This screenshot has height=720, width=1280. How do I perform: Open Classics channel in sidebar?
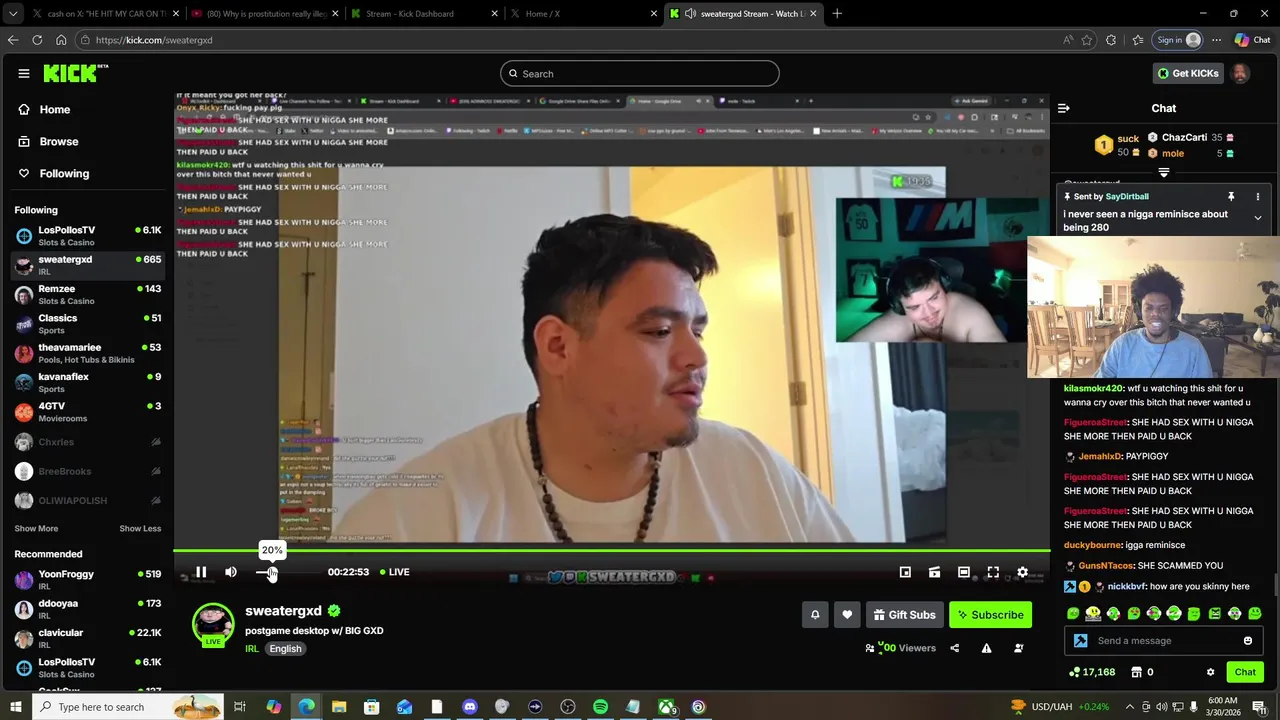(x=88, y=324)
